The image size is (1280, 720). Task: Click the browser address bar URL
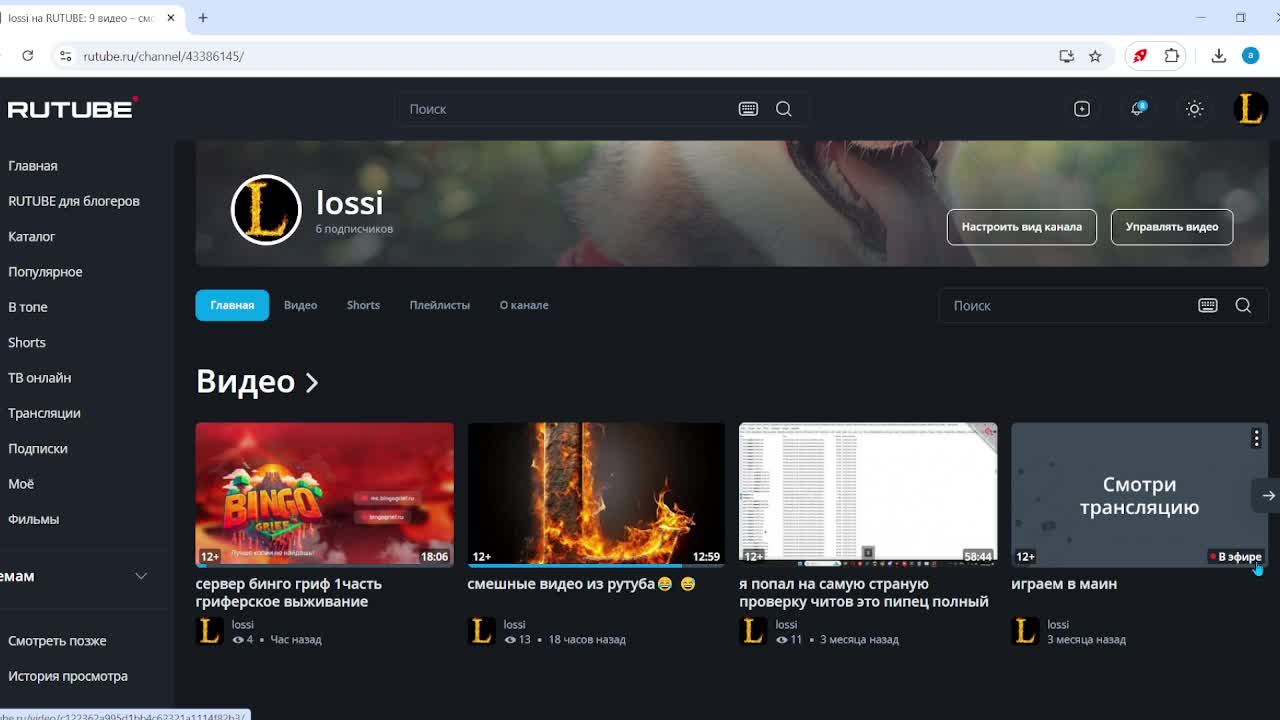pos(163,56)
